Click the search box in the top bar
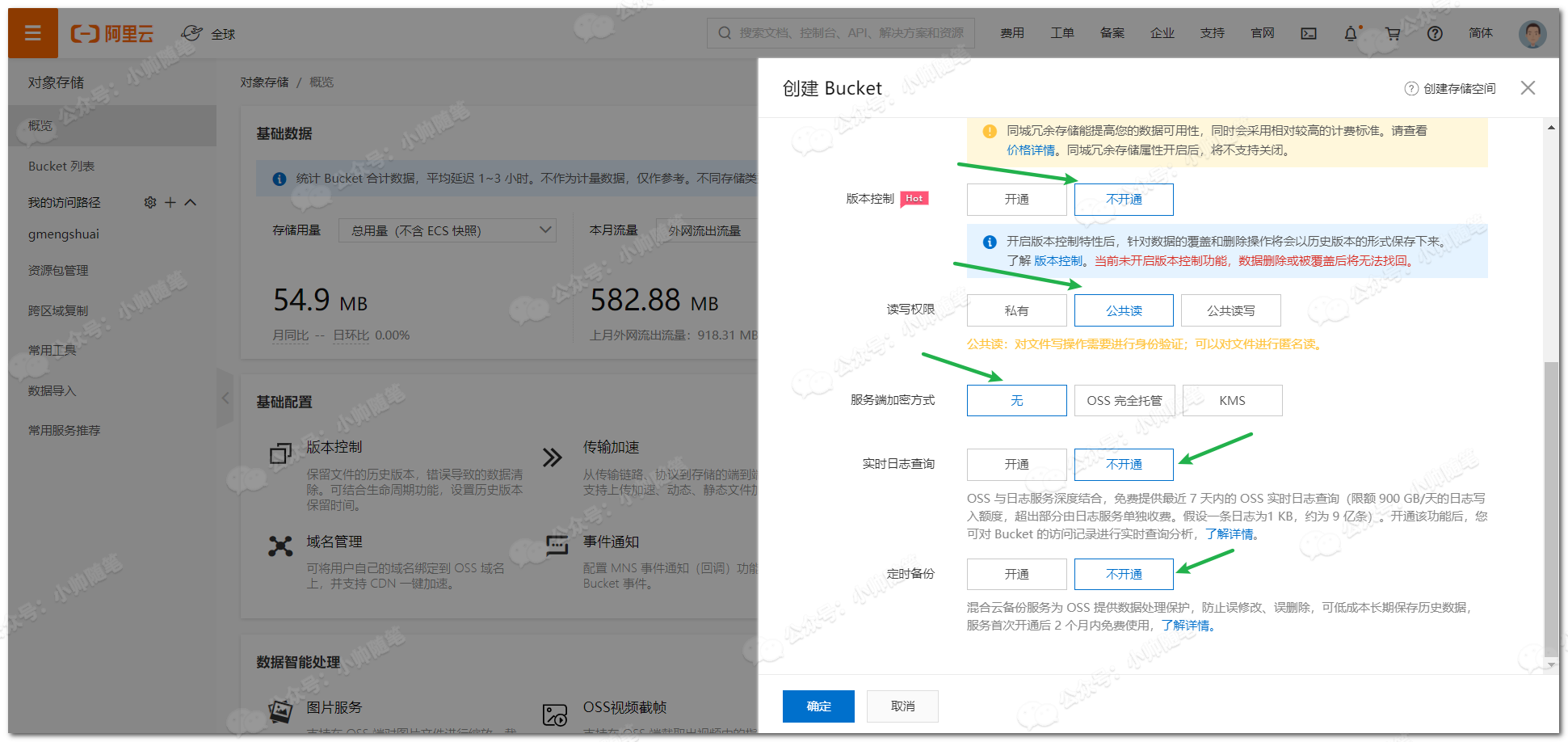This screenshot has width=1568, height=742. coord(841,33)
